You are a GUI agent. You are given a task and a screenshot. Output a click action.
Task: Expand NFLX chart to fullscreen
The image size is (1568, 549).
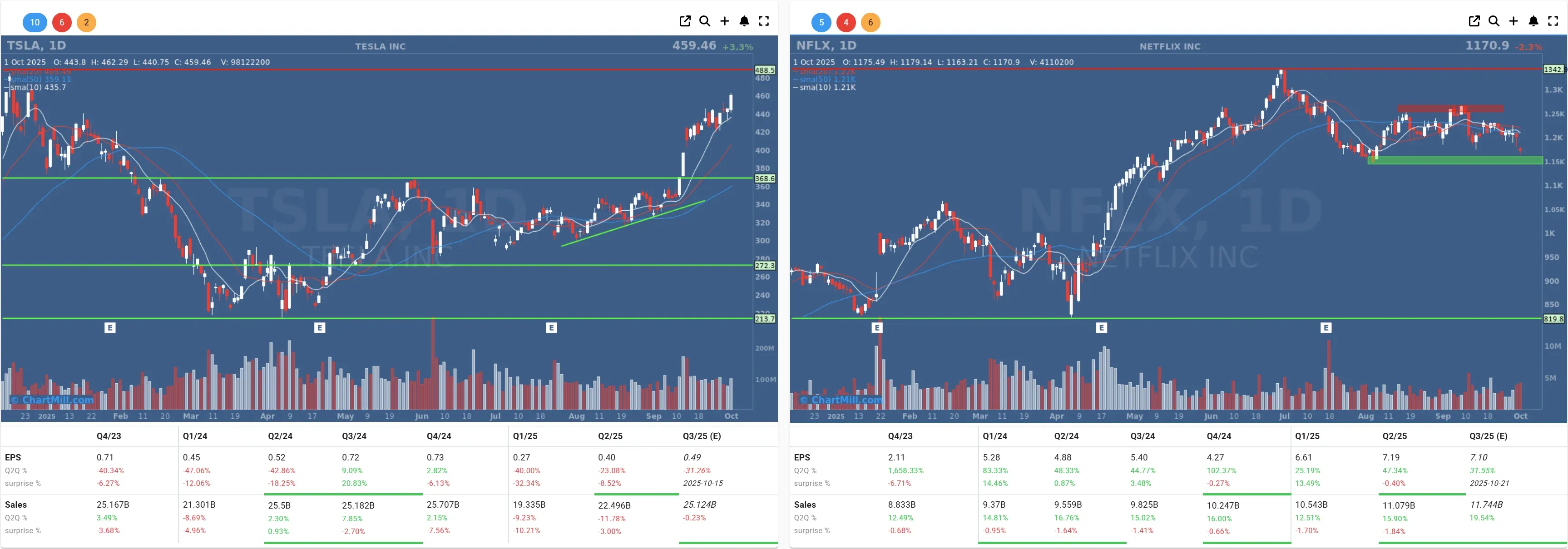(1553, 21)
